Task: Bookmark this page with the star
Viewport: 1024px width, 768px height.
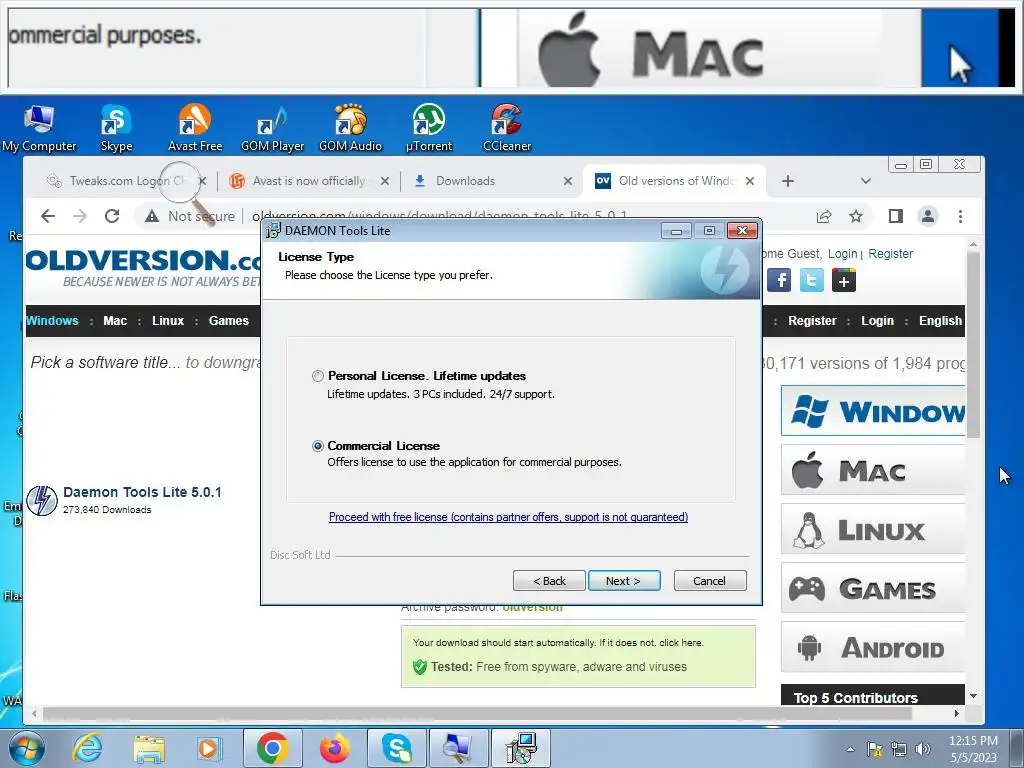Action: (x=856, y=216)
